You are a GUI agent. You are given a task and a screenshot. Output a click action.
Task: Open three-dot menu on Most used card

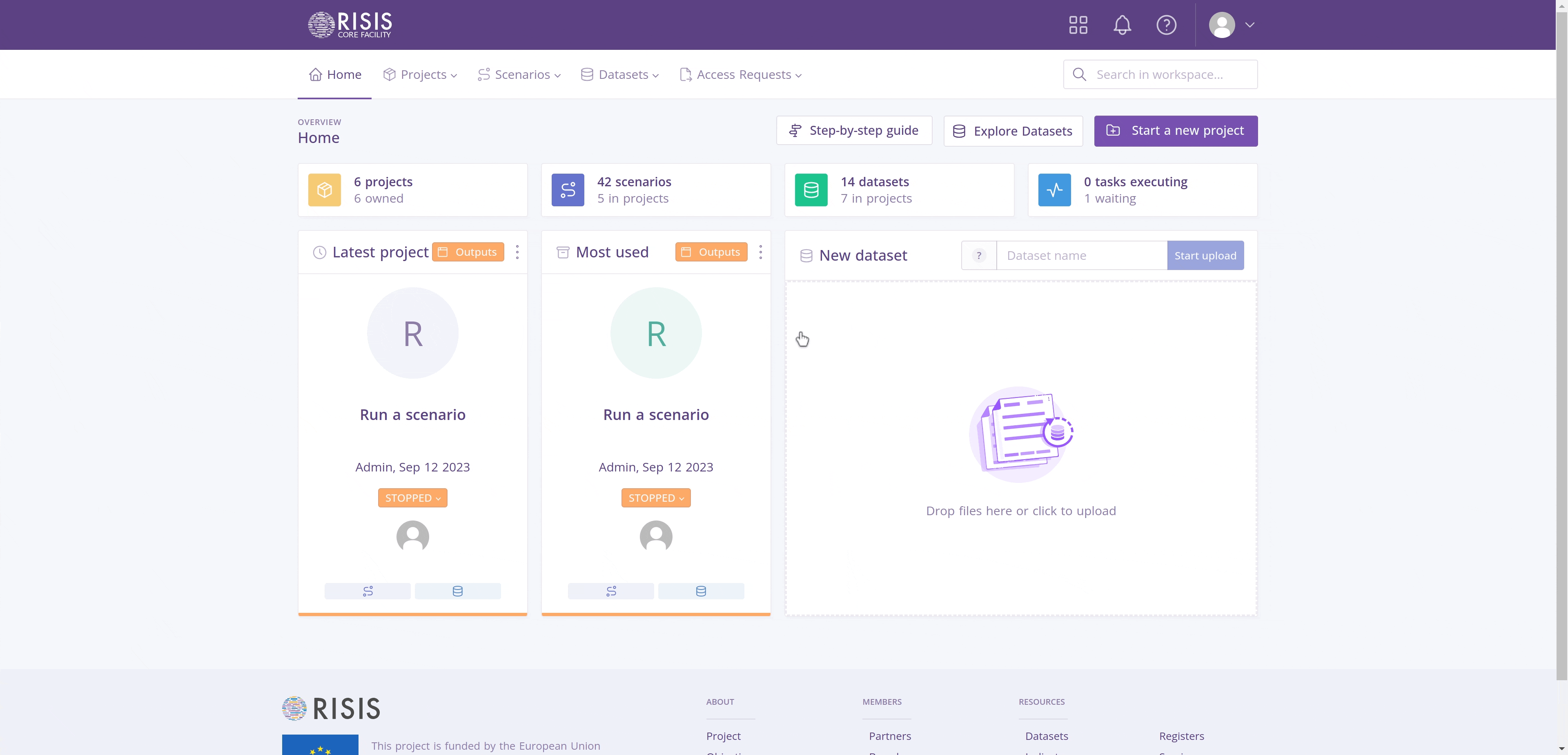coord(760,252)
